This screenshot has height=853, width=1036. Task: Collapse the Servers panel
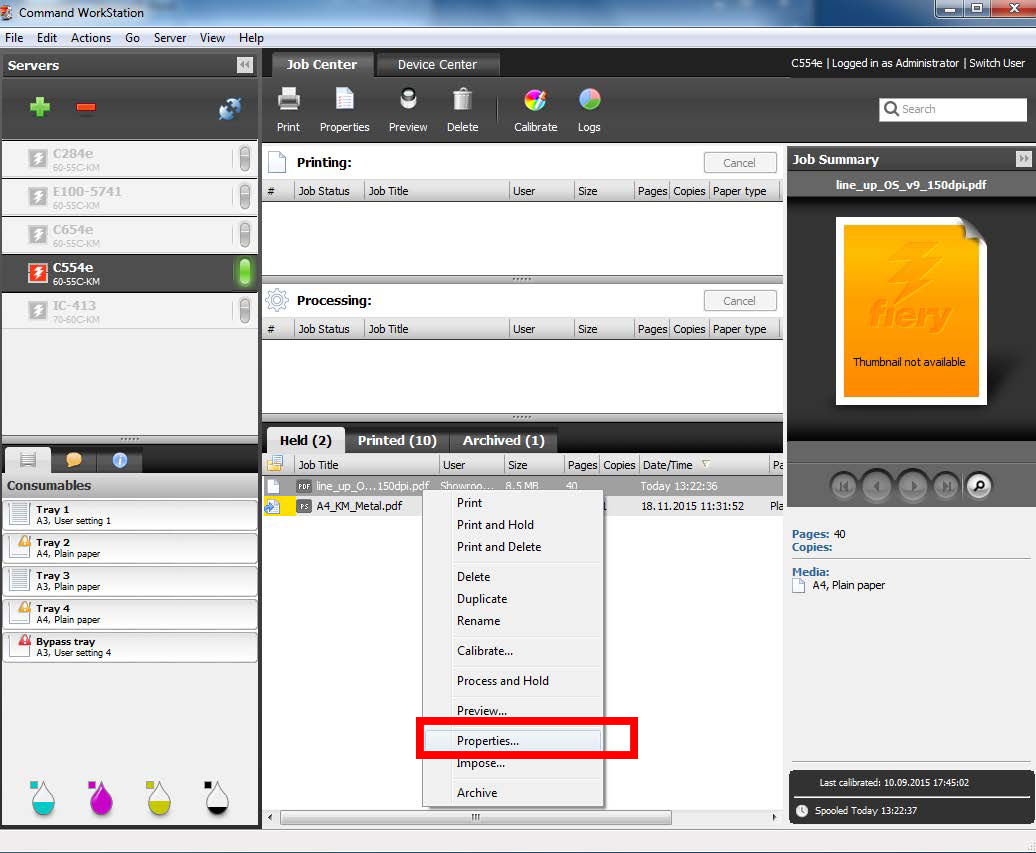(x=244, y=65)
